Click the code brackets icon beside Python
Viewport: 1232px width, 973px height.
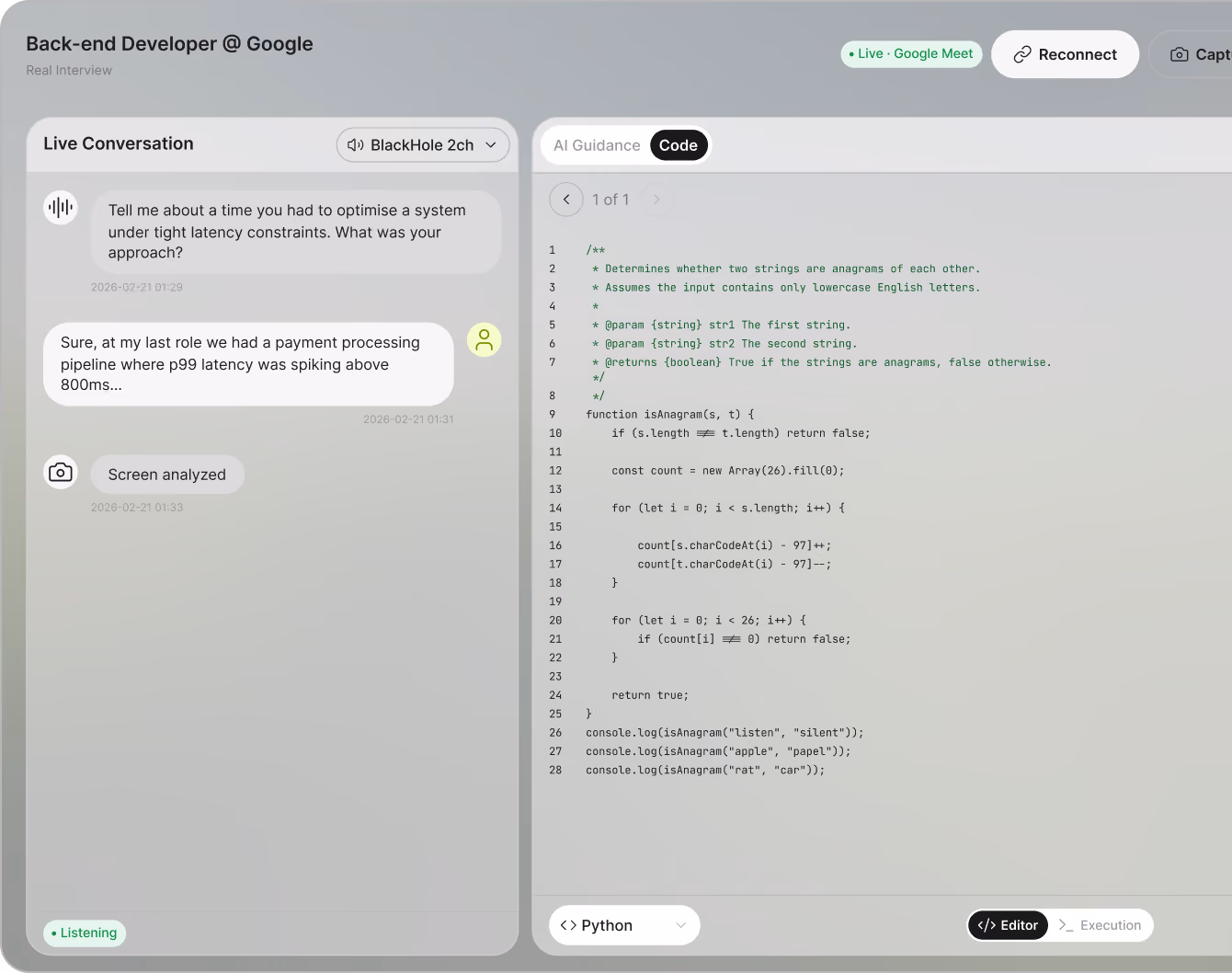(568, 925)
